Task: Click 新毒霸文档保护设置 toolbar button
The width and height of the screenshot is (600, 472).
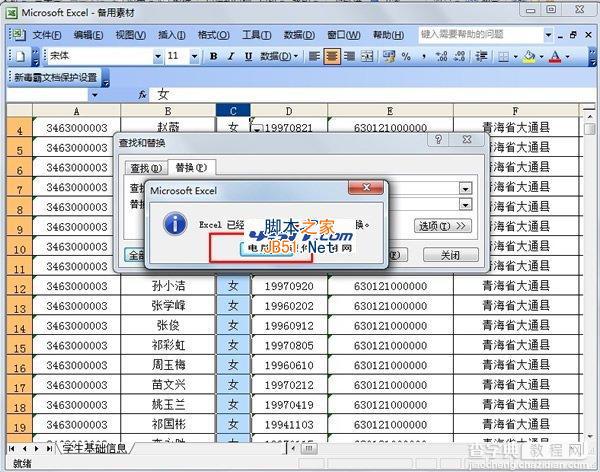Action: [x=56, y=78]
